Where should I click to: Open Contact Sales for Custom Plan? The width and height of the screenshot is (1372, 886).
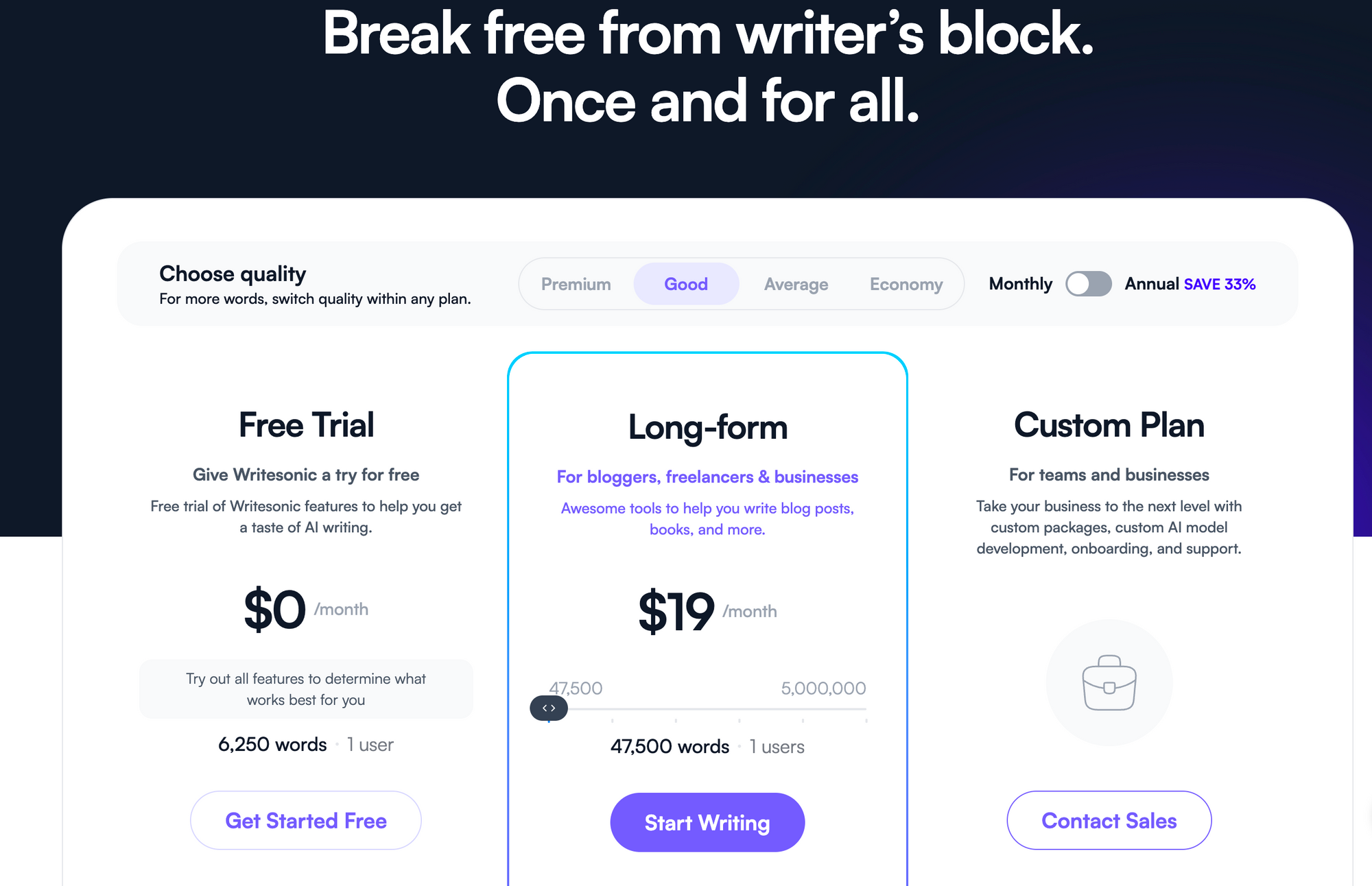coord(1110,820)
